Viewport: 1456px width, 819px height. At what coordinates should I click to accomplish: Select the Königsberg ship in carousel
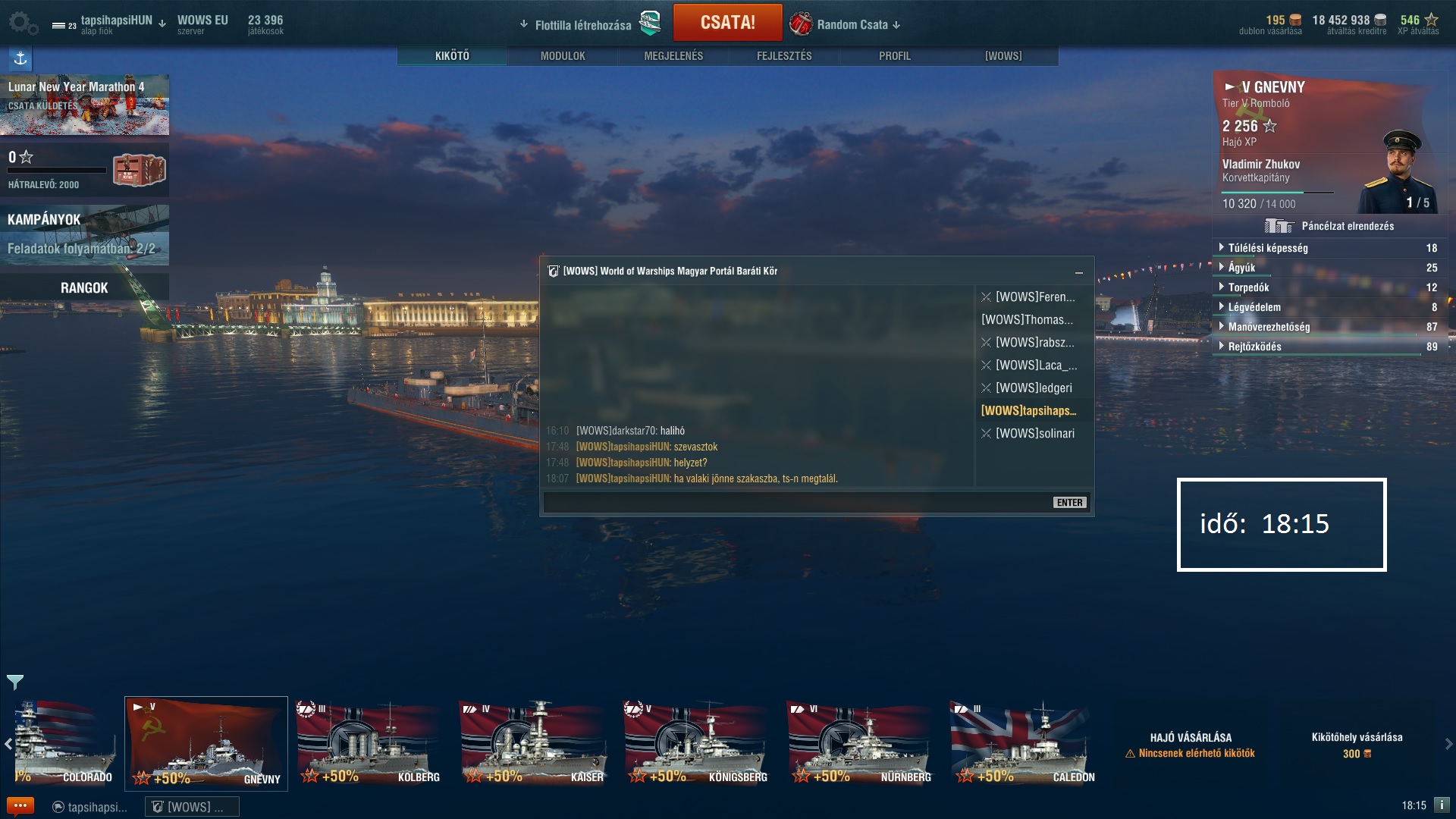(696, 743)
